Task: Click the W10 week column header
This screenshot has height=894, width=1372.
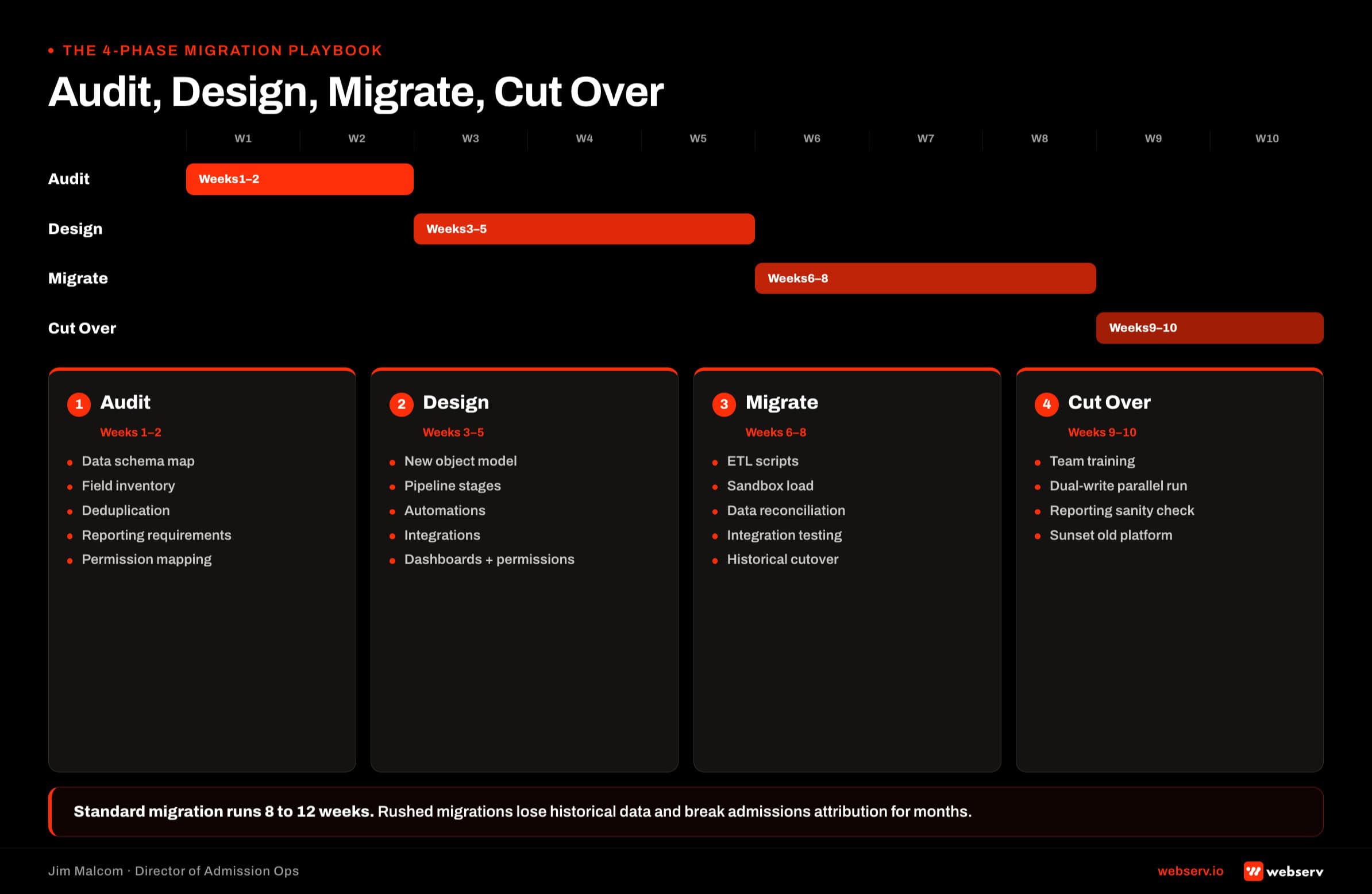Action: (1267, 138)
